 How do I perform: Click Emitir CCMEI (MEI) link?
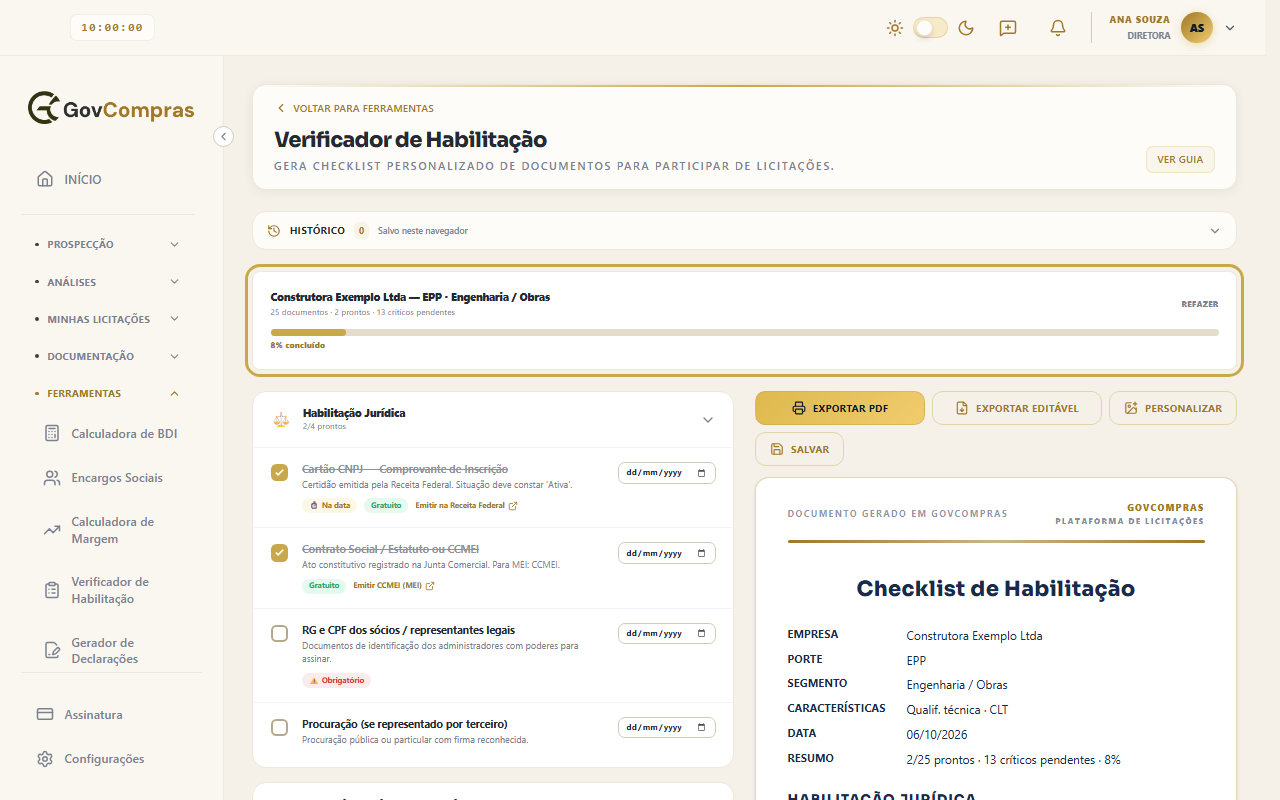(394, 586)
